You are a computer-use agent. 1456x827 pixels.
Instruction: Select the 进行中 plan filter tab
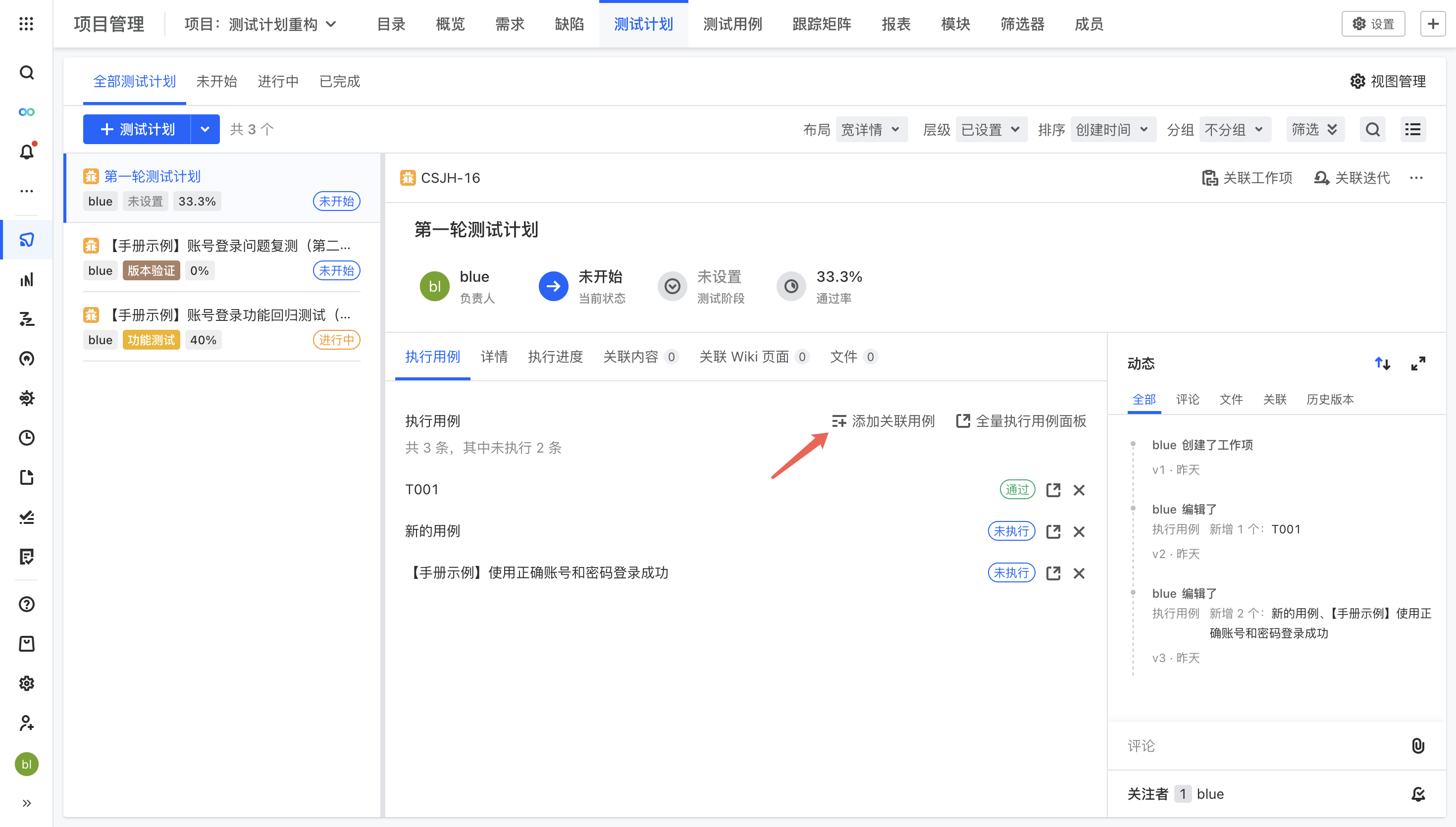click(x=278, y=81)
